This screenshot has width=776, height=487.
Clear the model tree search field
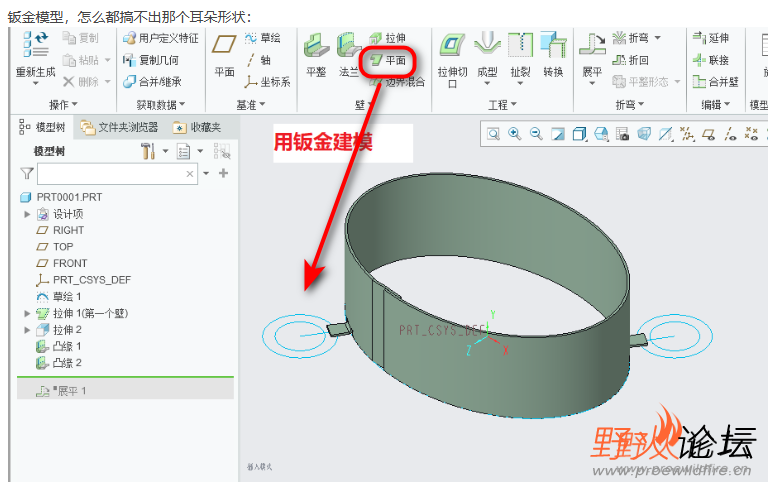tap(190, 174)
